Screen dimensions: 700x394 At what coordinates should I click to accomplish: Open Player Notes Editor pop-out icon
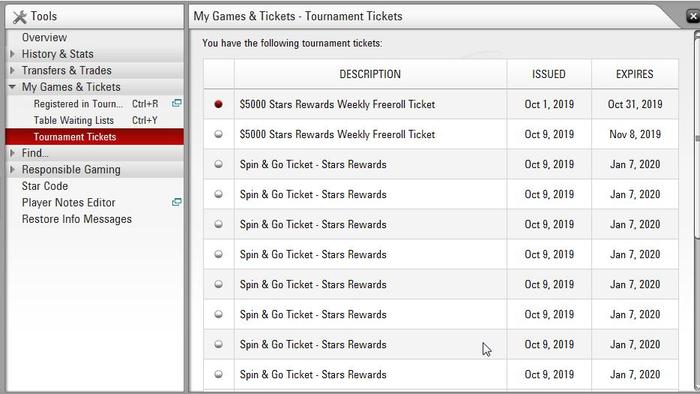(x=177, y=202)
